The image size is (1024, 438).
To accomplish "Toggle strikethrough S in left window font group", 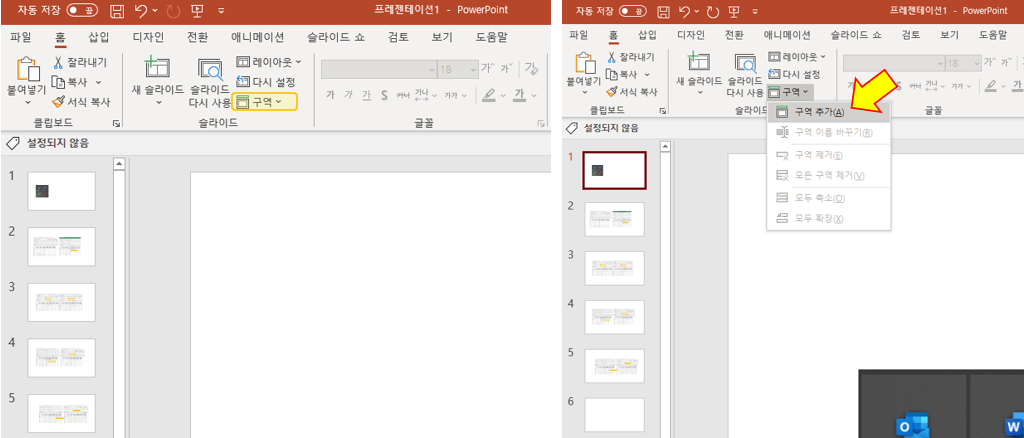I will pos(385,95).
